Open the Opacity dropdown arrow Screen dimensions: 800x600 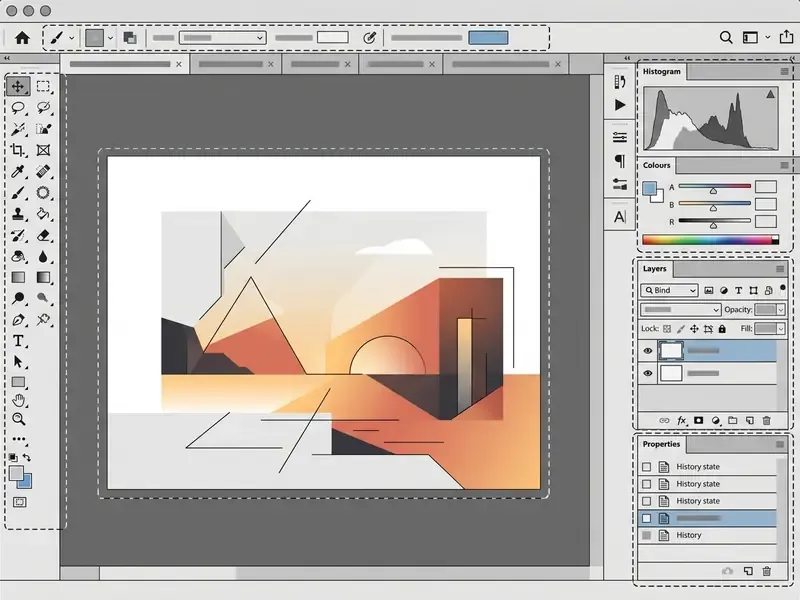[x=781, y=310]
